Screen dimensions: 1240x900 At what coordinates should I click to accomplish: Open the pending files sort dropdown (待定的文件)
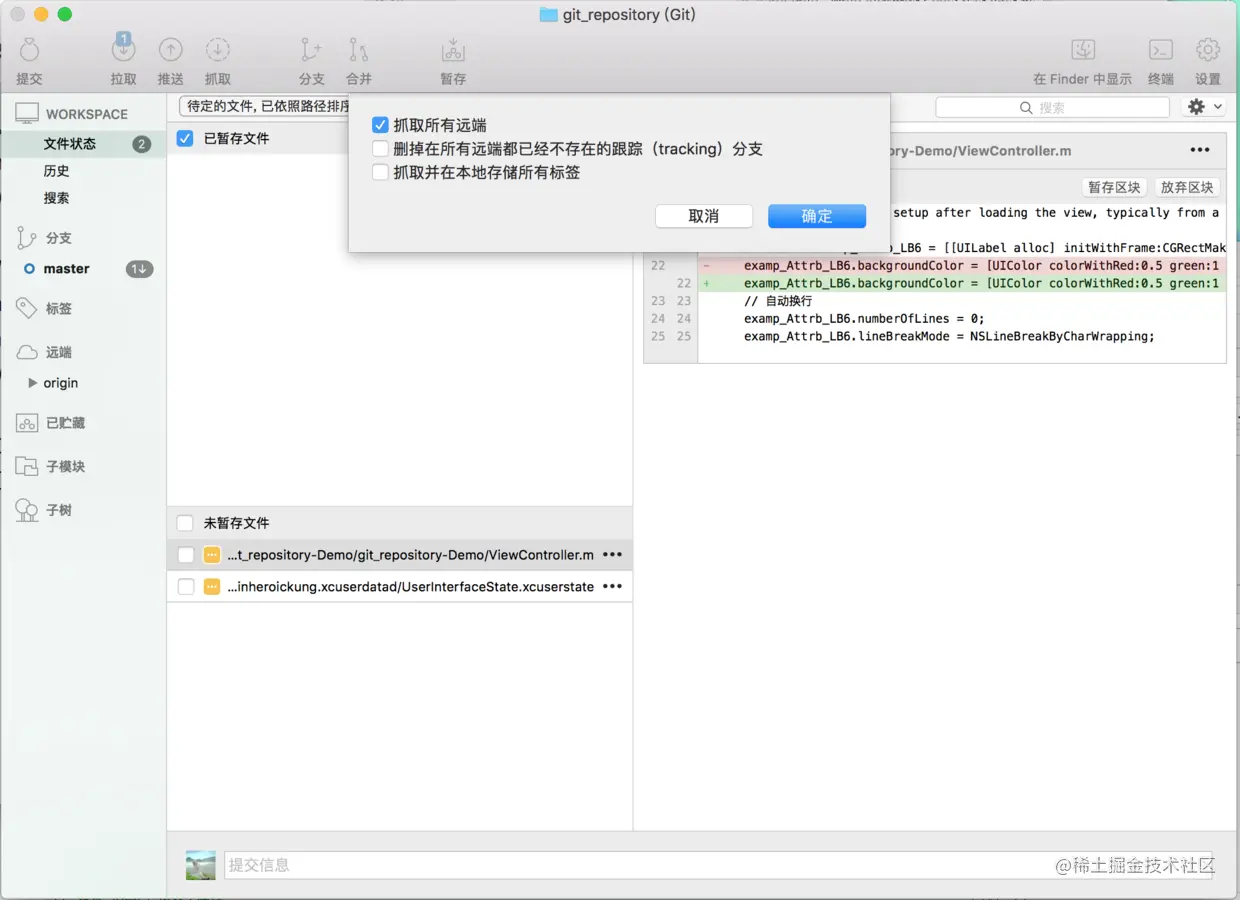264,106
